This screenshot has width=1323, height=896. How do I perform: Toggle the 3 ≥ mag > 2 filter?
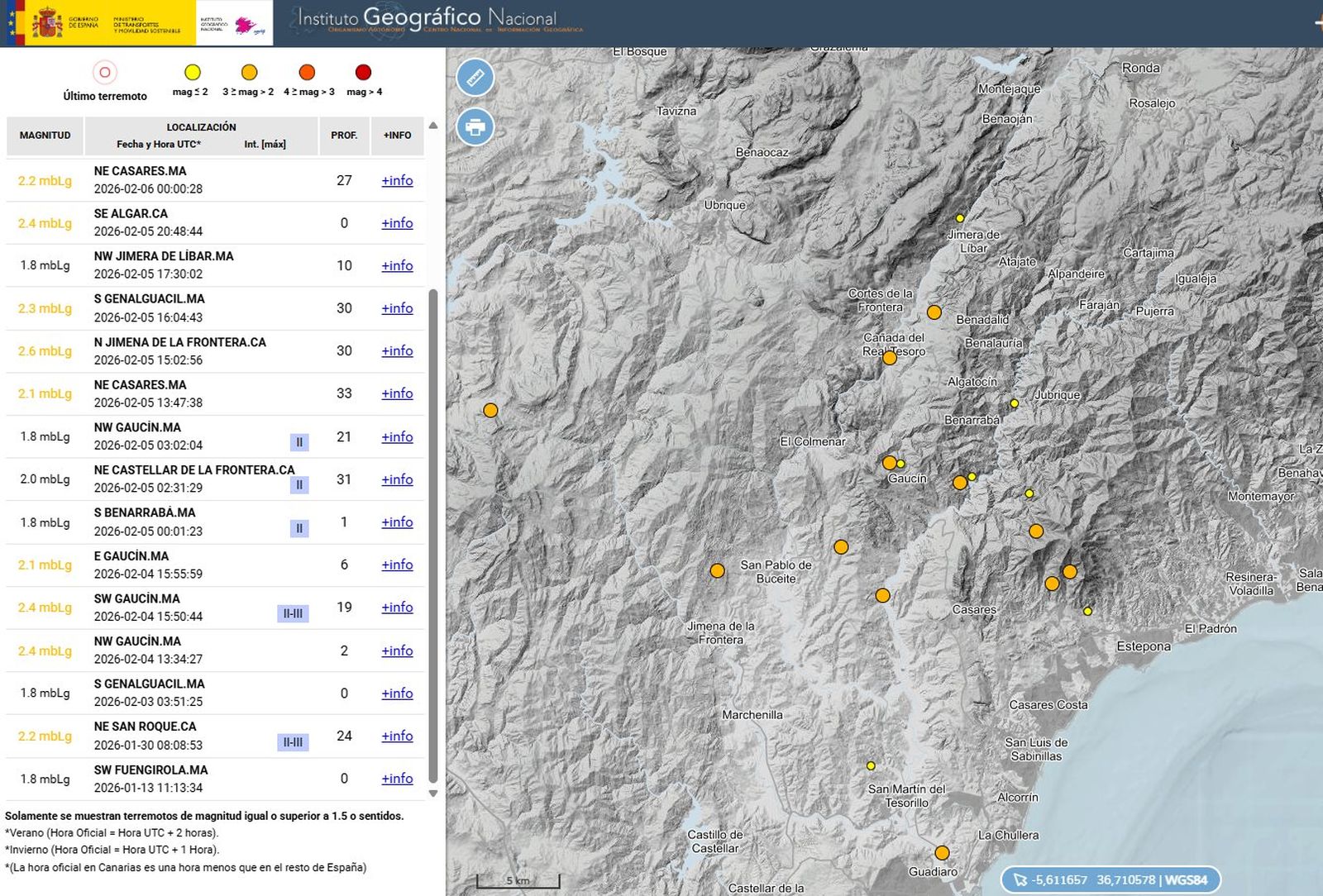pyautogui.click(x=249, y=73)
